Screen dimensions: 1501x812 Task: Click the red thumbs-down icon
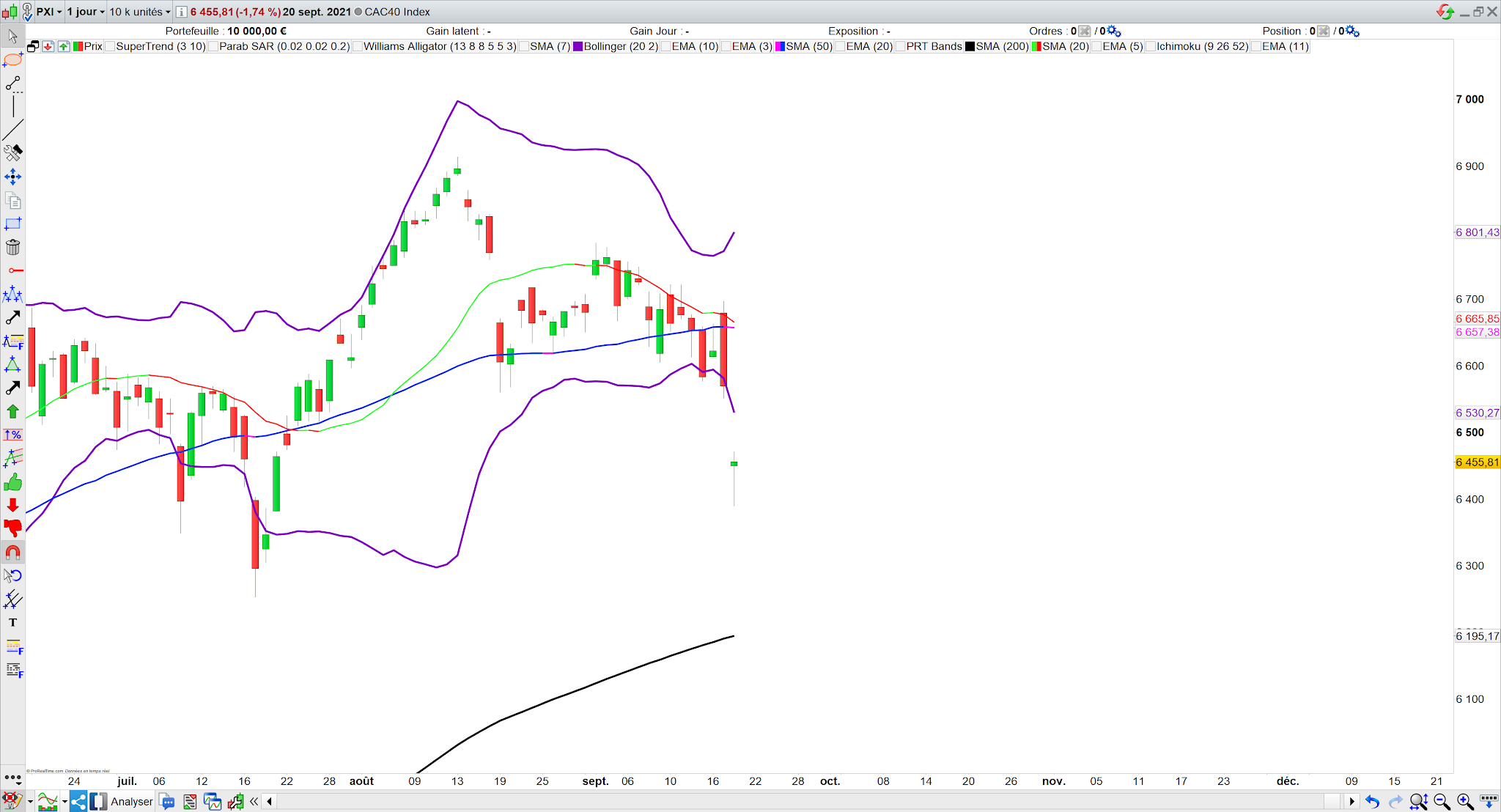[12, 528]
